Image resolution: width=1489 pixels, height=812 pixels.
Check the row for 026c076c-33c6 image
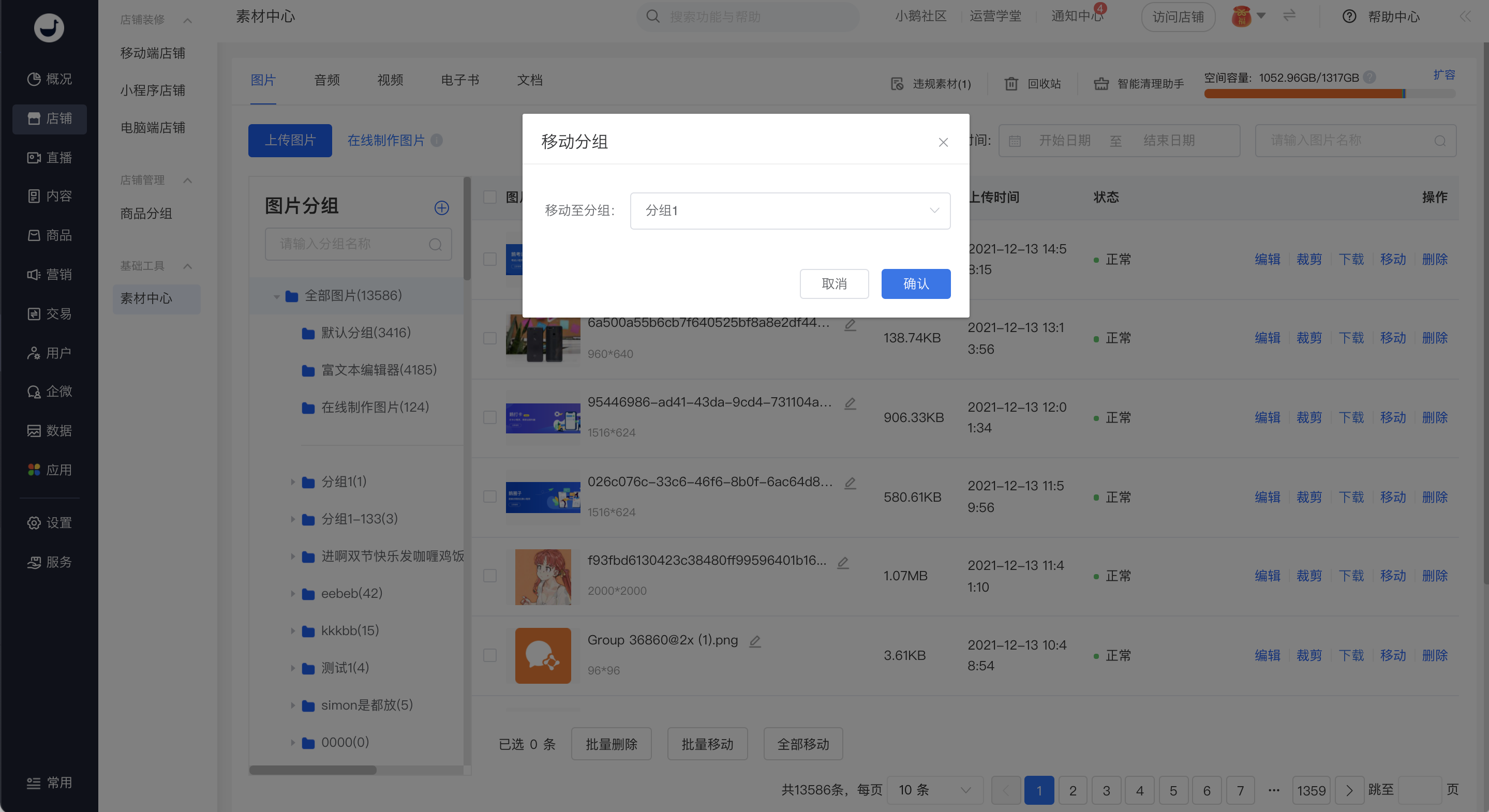coord(489,497)
